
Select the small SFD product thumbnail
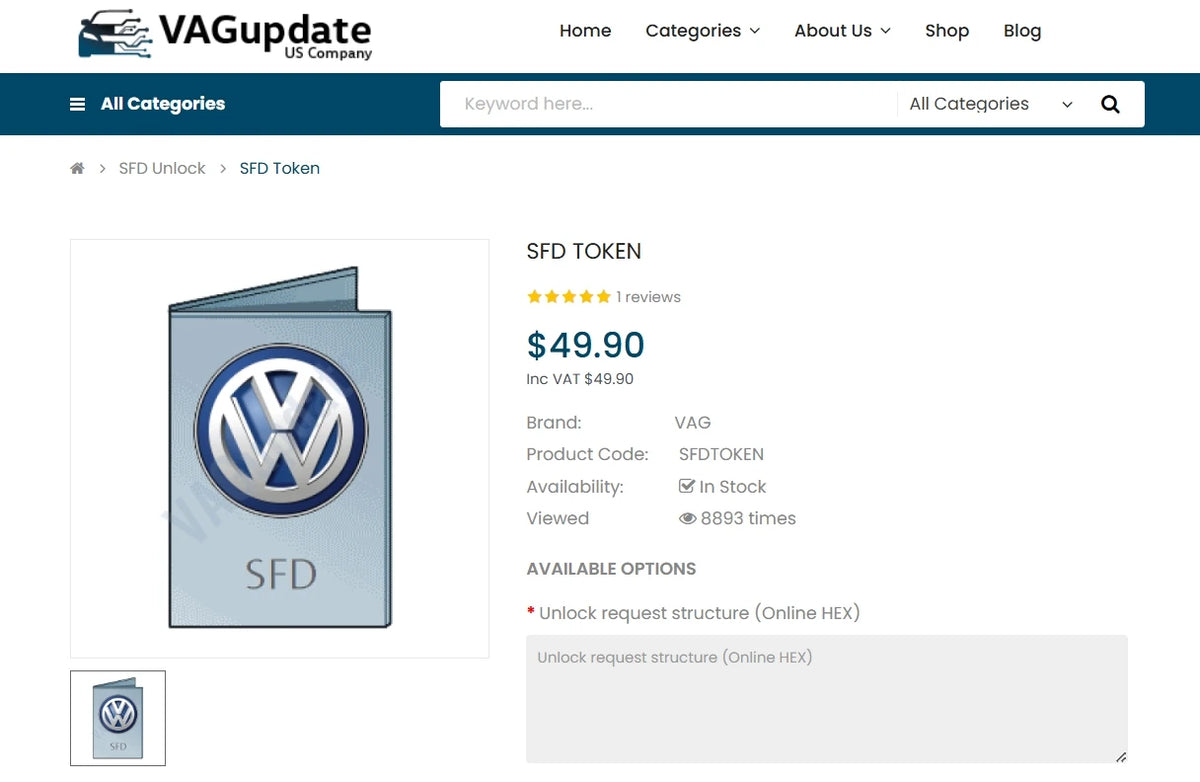click(118, 718)
